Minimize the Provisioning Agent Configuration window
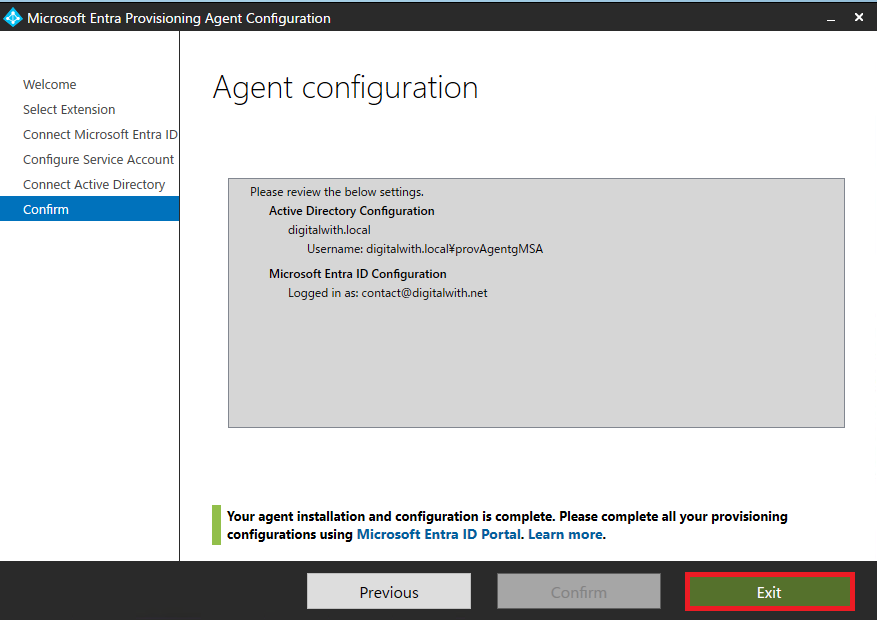Screen dimensions: 877x620 [829, 18]
